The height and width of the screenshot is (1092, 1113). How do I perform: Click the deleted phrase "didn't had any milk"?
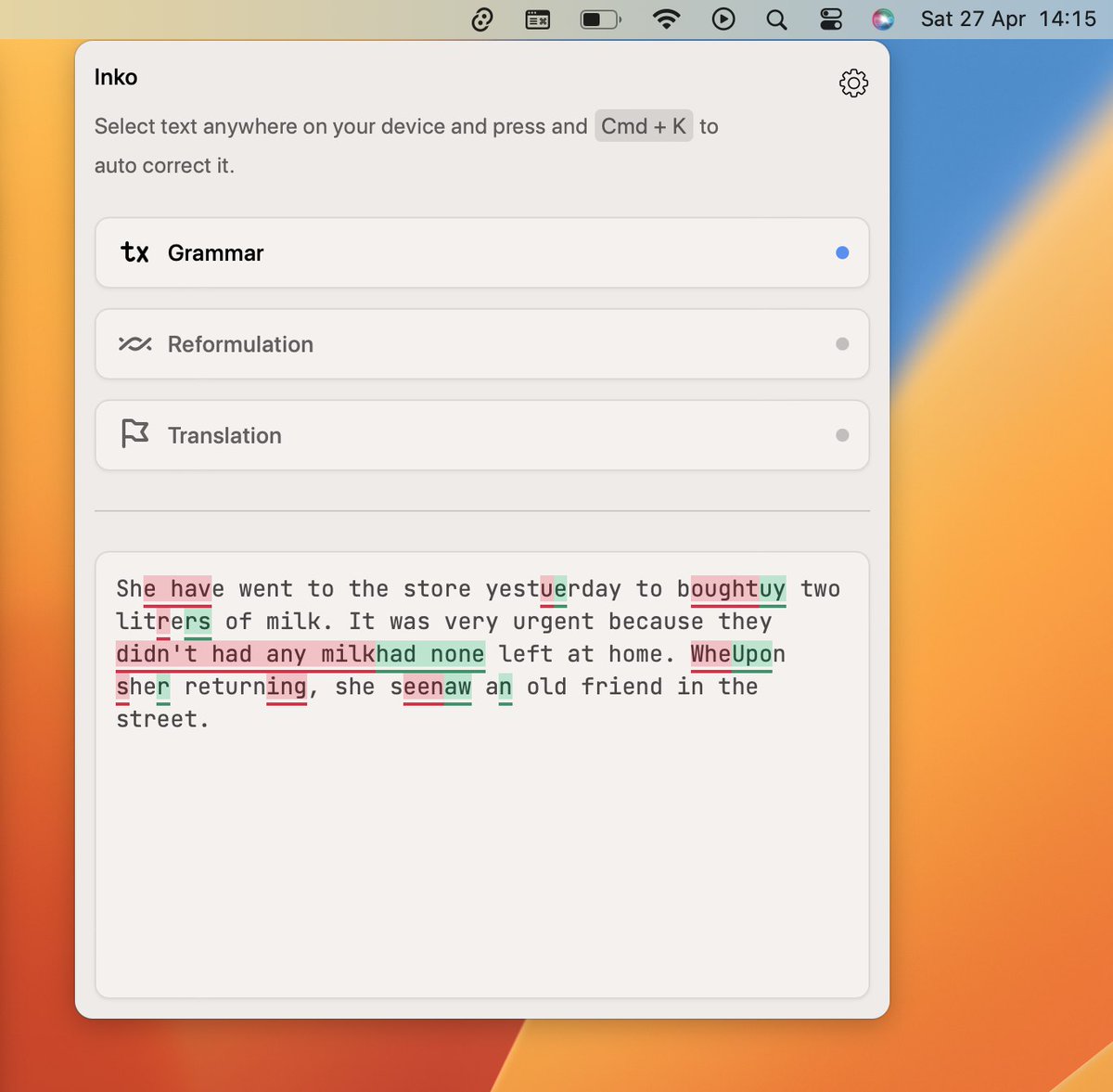pyautogui.click(x=246, y=654)
